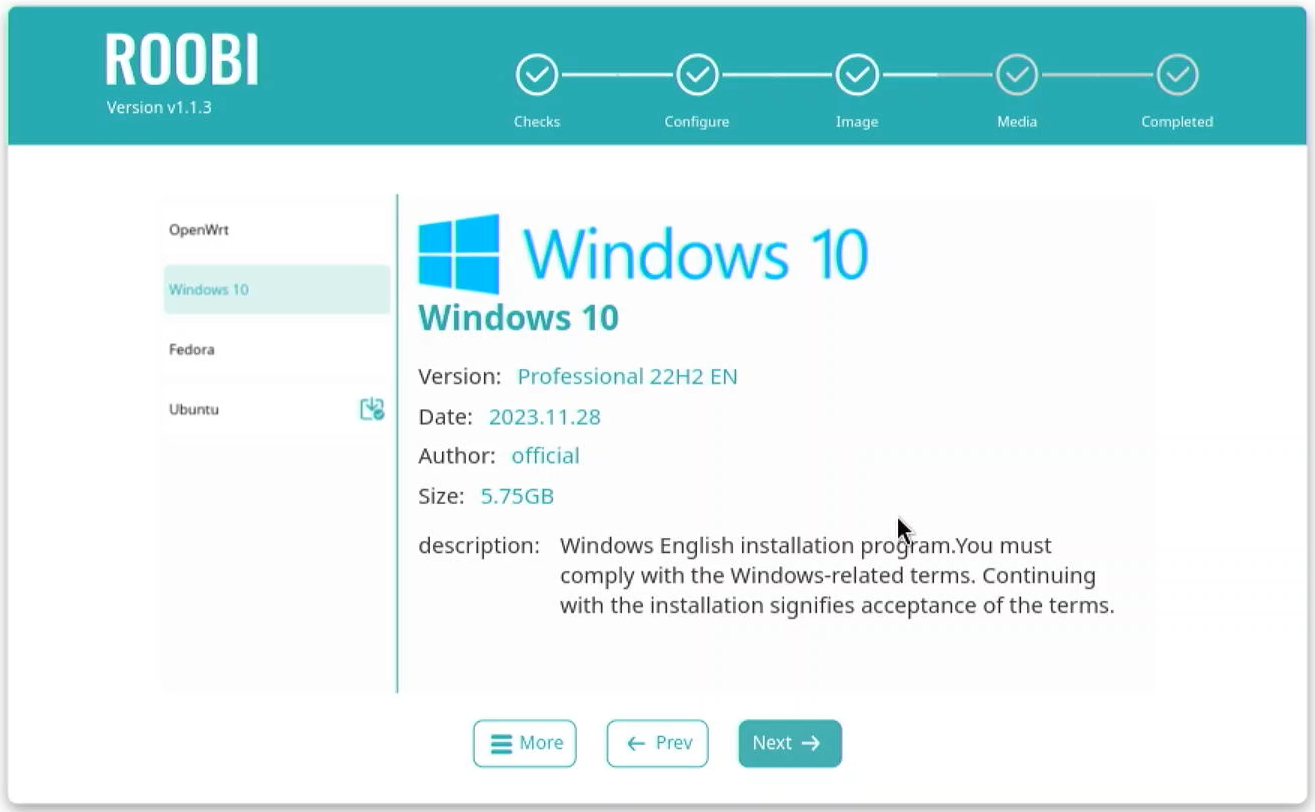Click the Checks step label

coord(537,122)
